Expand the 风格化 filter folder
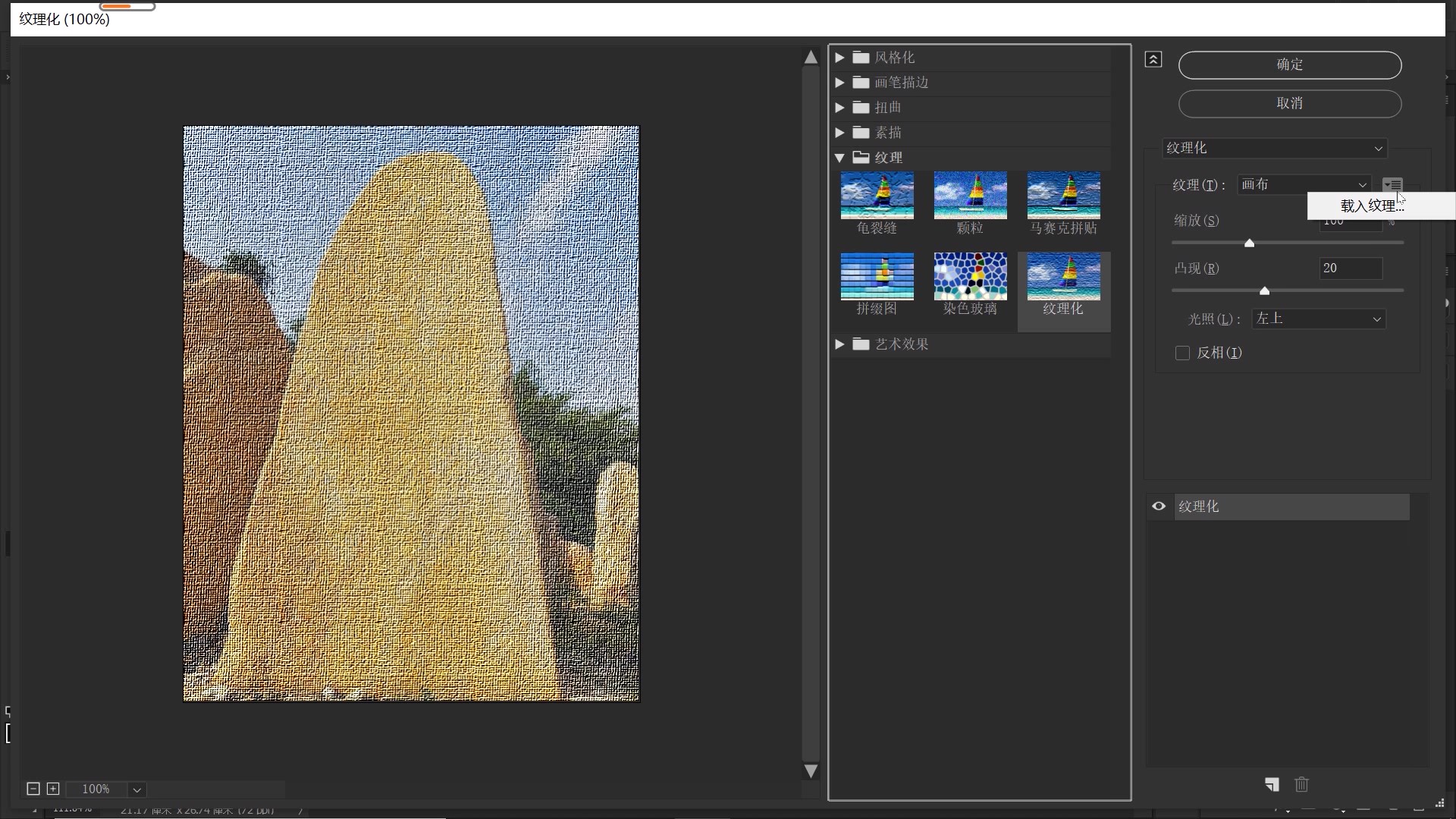Image resolution: width=1456 pixels, height=819 pixels. (x=839, y=58)
